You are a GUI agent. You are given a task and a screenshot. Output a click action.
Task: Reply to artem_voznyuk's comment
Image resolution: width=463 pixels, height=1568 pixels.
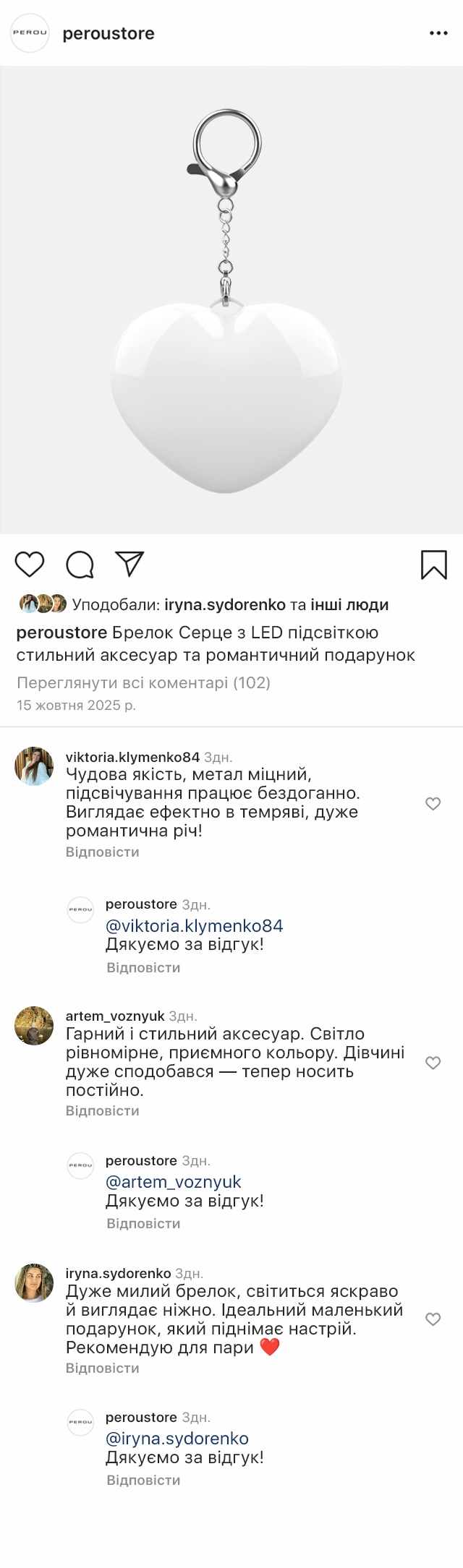(102, 1111)
